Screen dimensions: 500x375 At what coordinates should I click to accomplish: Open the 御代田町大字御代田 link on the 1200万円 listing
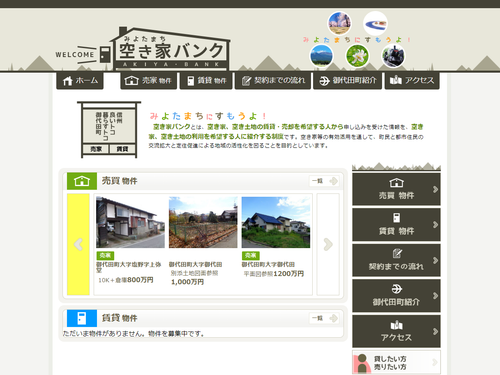268,264
